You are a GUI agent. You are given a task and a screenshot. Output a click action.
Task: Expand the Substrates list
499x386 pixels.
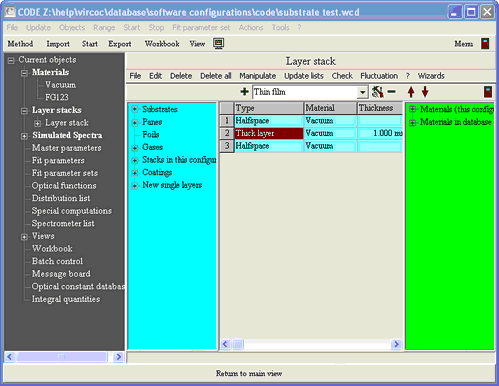[x=135, y=109]
